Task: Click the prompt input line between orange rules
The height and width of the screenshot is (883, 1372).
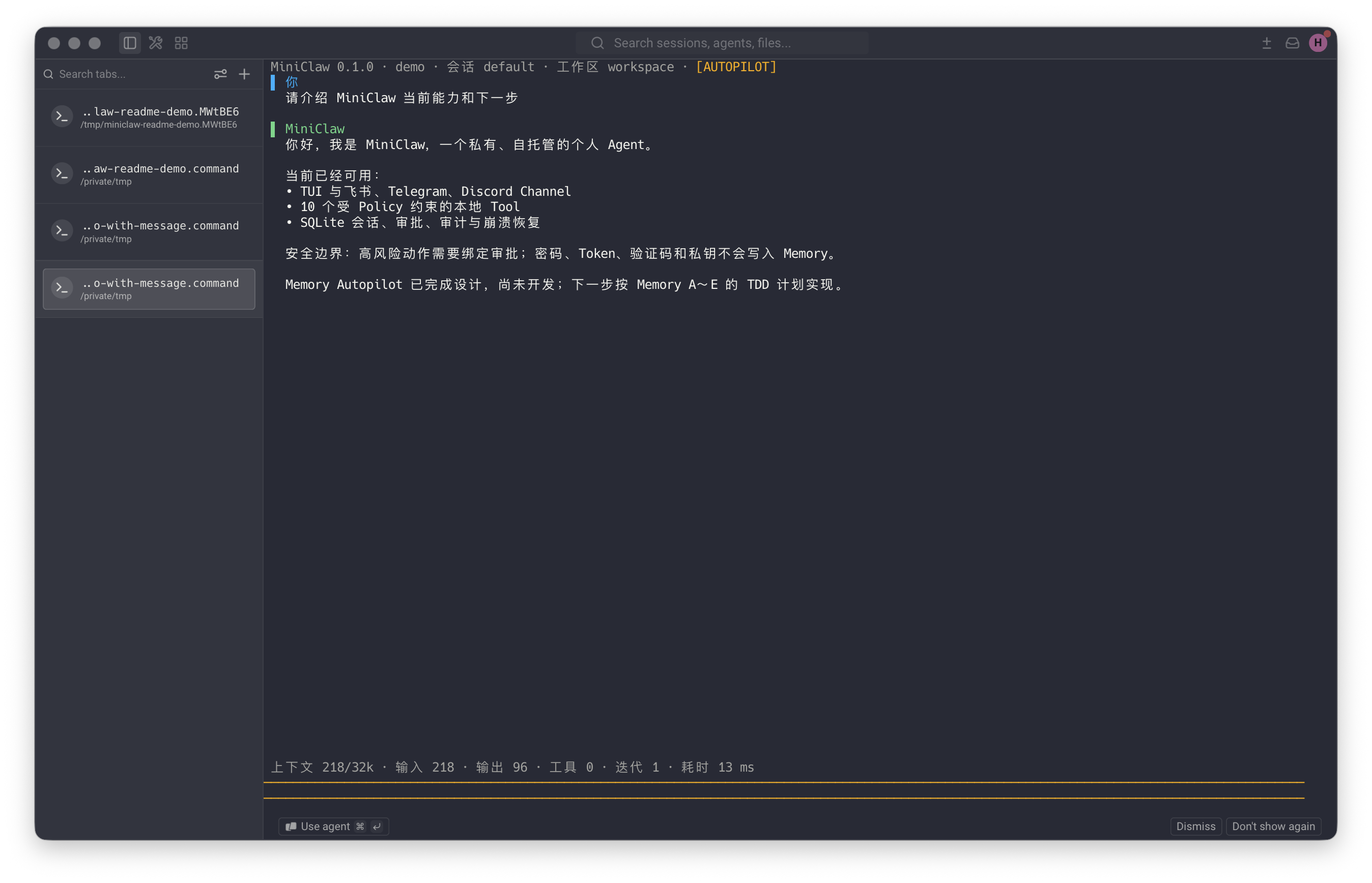Action: (784, 790)
